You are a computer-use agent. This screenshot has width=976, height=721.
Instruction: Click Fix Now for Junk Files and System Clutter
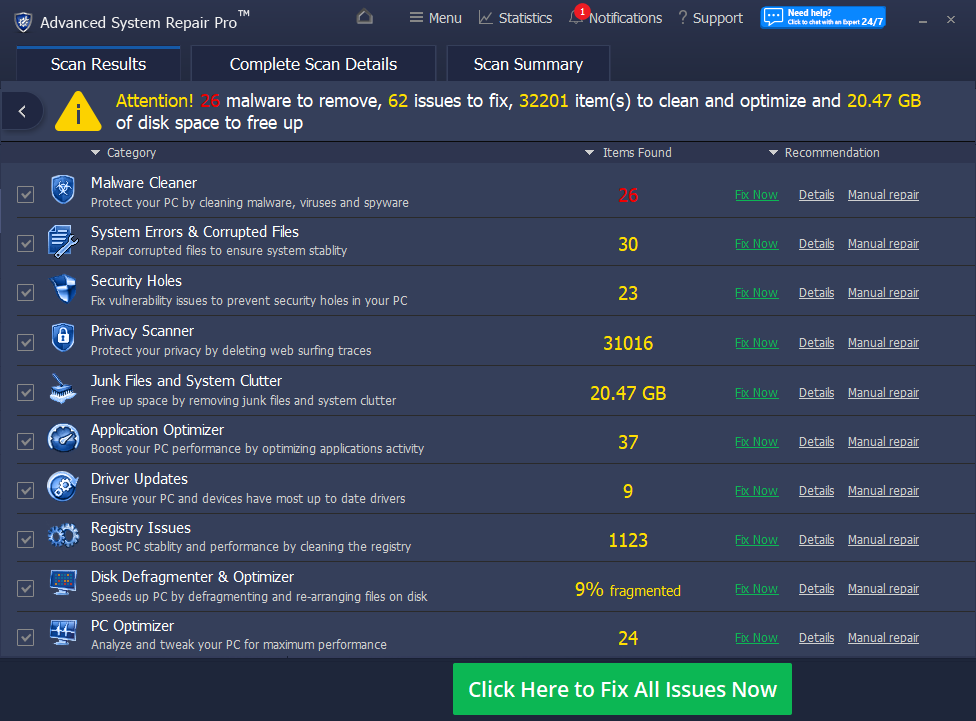pos(756,392)
